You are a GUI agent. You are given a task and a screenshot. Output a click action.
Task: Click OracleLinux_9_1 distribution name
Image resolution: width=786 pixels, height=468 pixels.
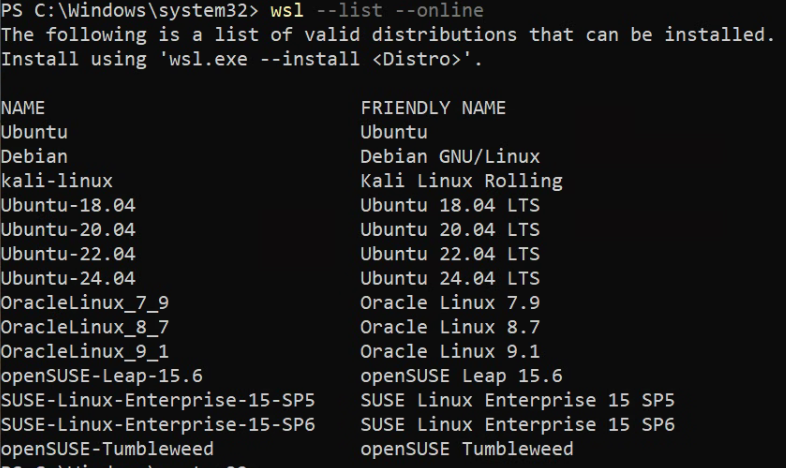tap(85, 352)
